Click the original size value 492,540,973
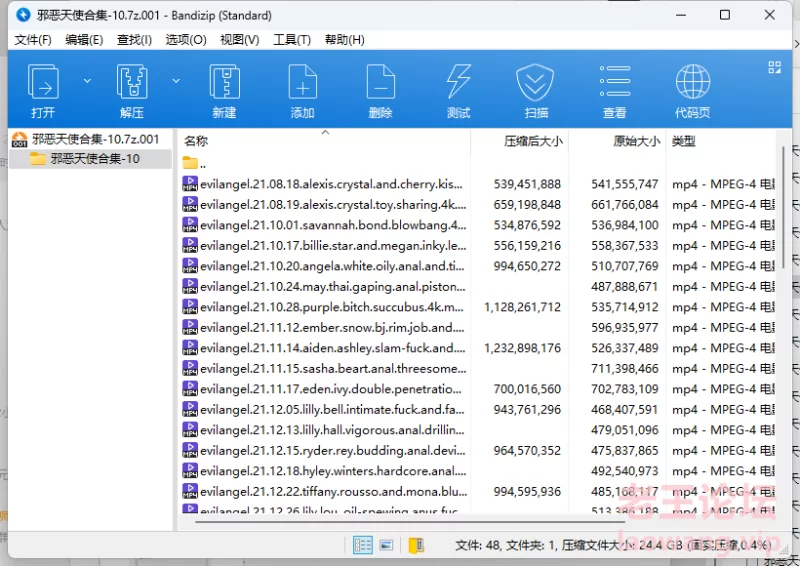 coord(625,471)
